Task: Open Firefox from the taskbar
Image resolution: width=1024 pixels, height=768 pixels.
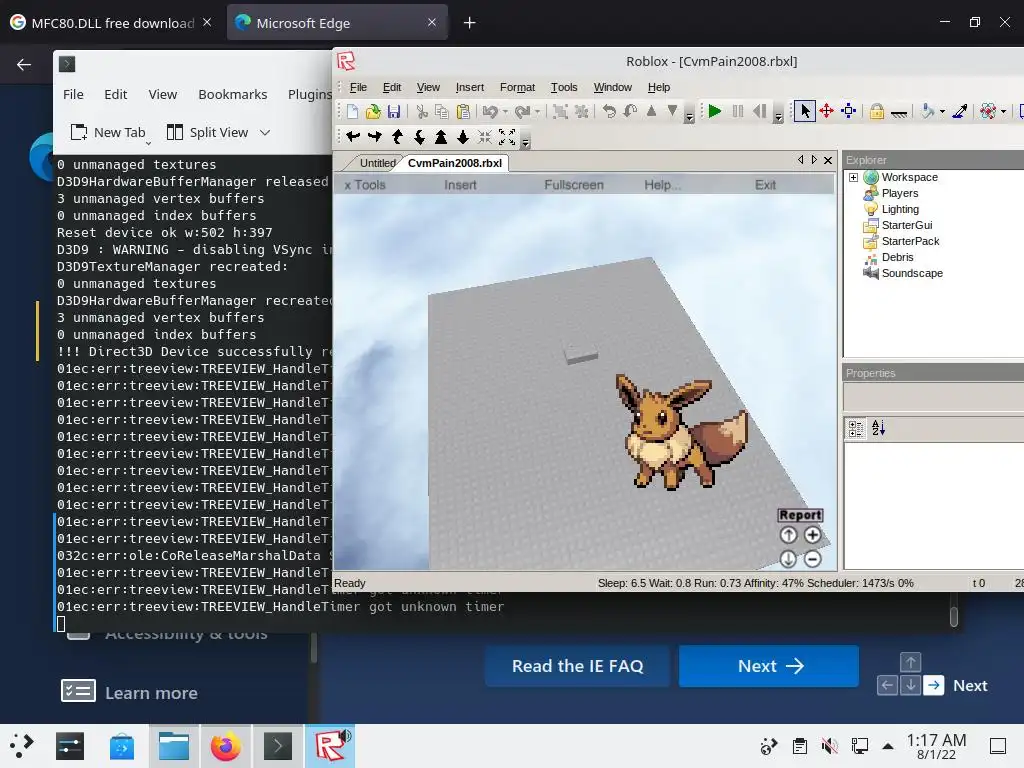Action: (x=225, y=746)
